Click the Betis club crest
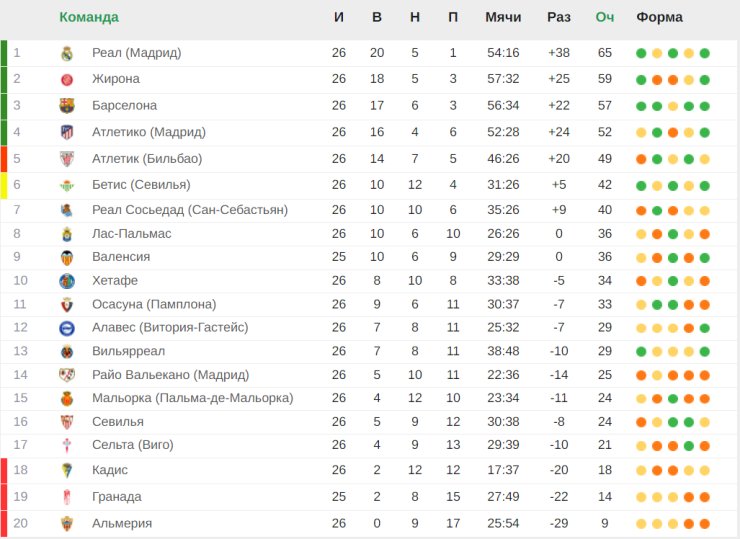The image size is (740, 539). point(67,185)
